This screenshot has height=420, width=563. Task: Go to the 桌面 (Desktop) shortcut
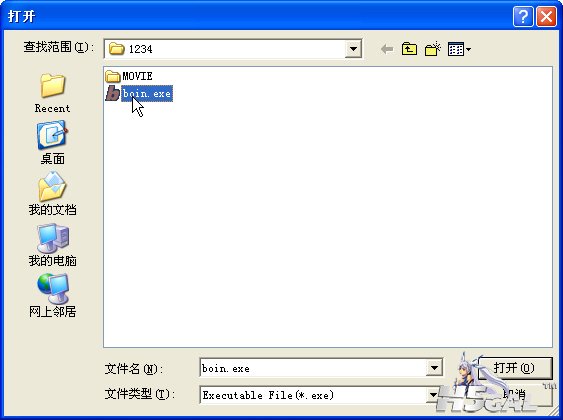pos(52,143)
